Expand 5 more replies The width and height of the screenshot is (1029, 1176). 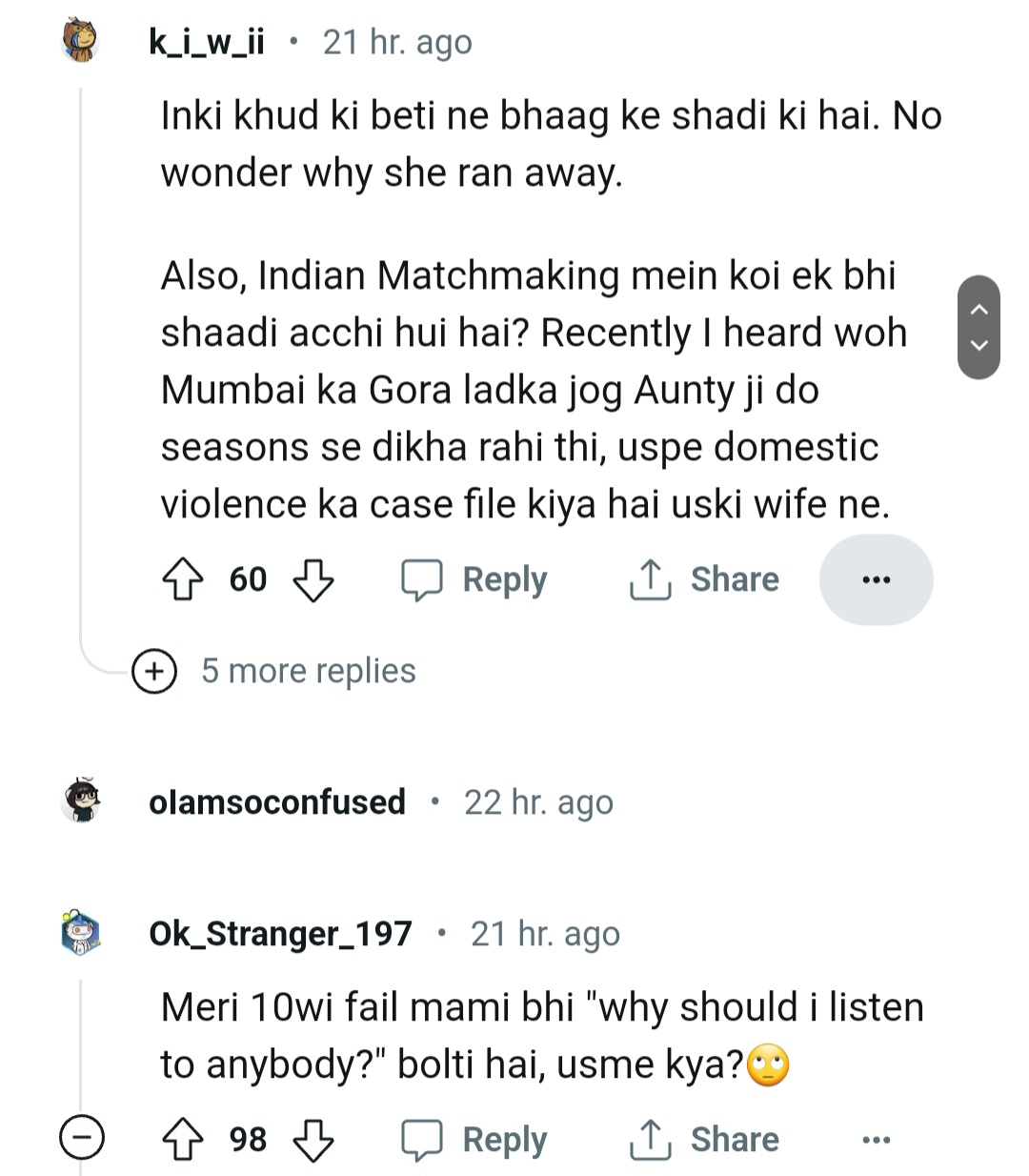point(276,671)
